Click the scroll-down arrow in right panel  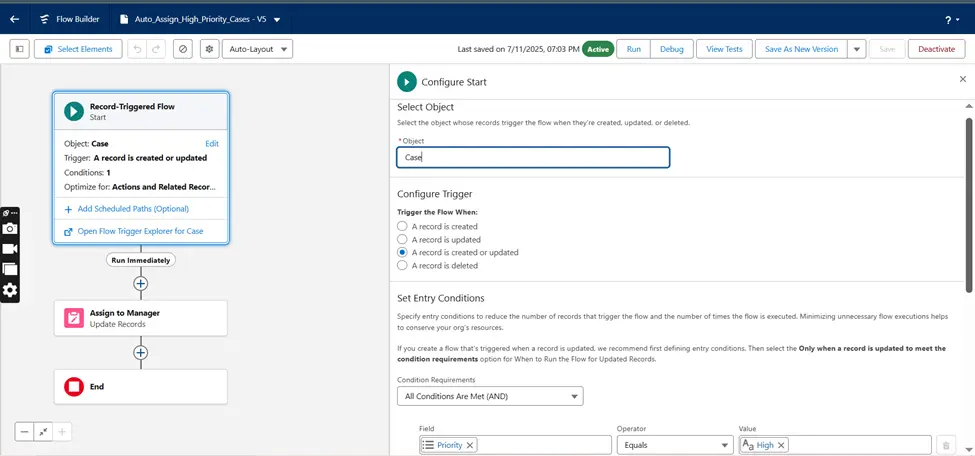click(969, 449)
